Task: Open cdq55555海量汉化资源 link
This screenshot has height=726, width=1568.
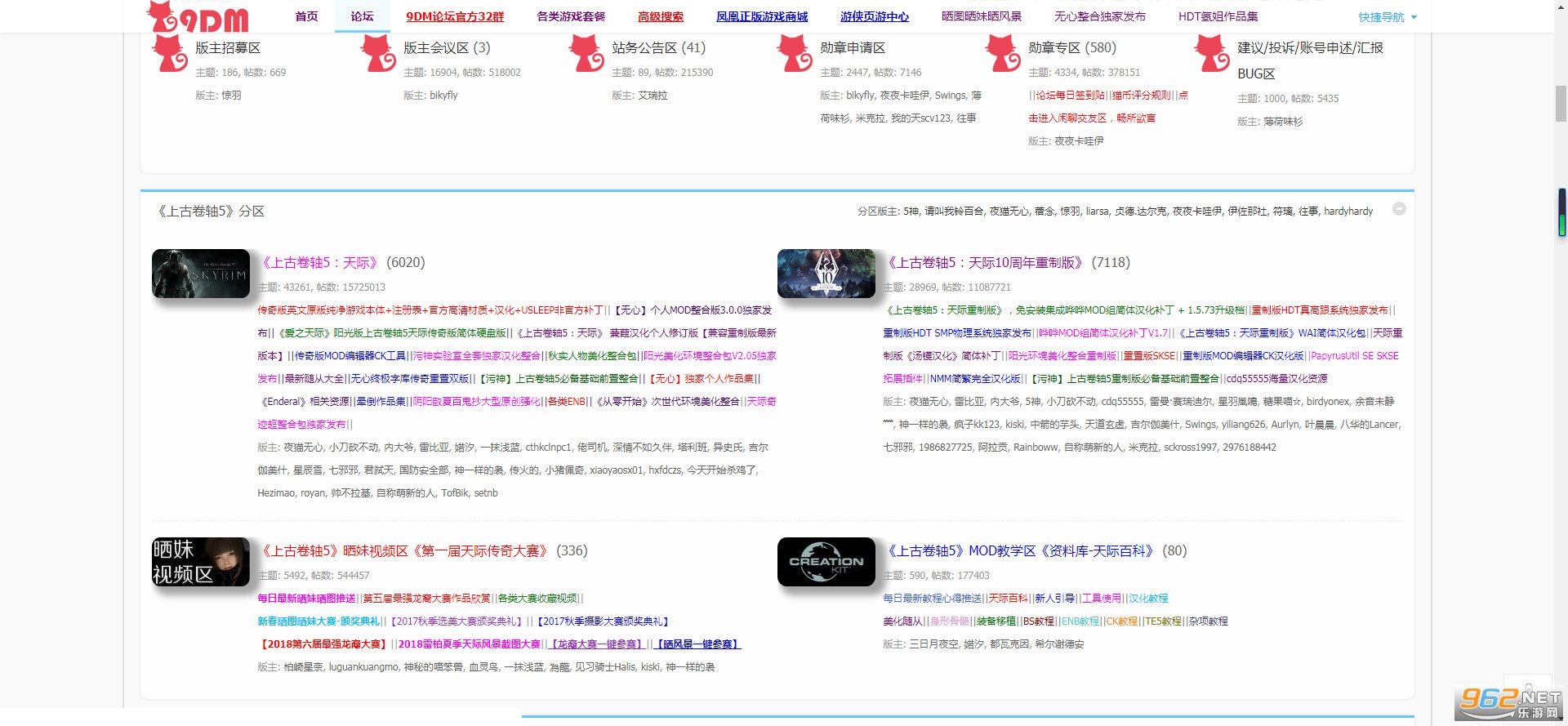Action: [x=1277, y=379]
